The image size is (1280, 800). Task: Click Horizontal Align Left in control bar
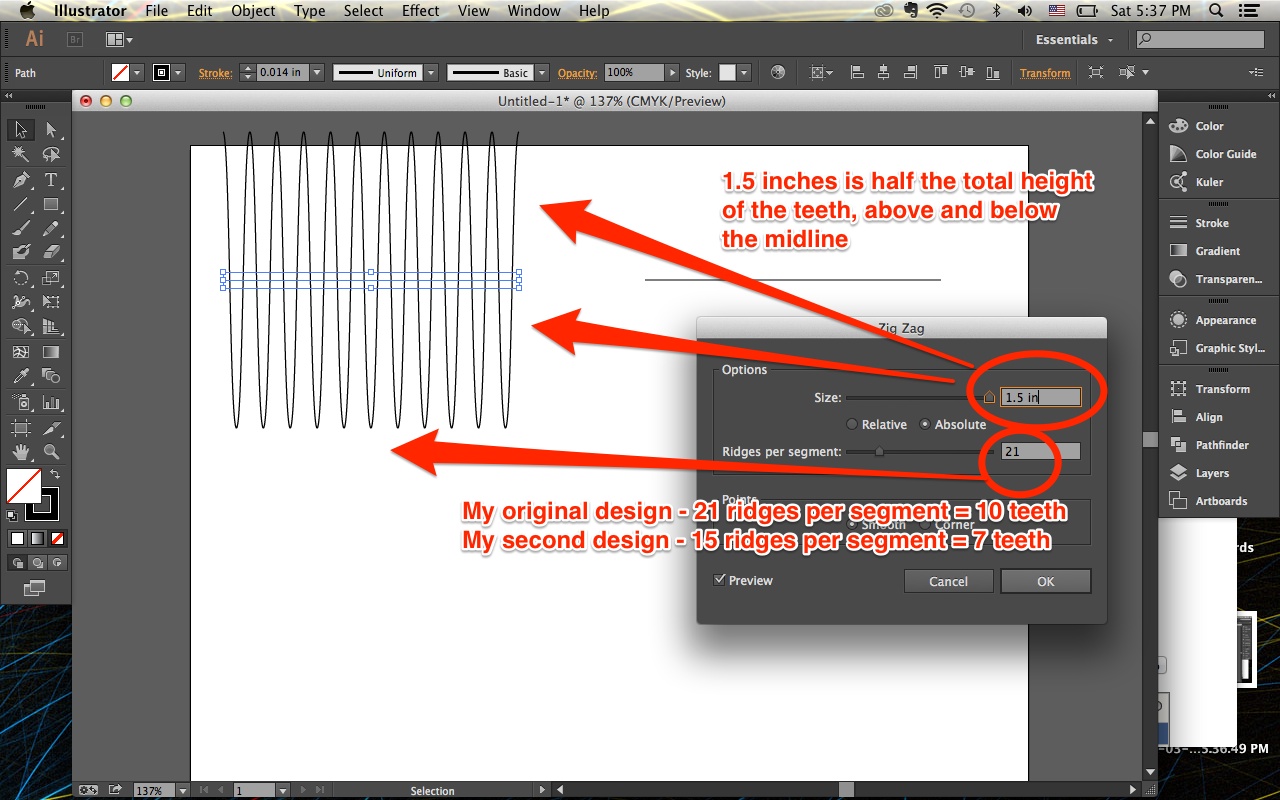[858, 72]
